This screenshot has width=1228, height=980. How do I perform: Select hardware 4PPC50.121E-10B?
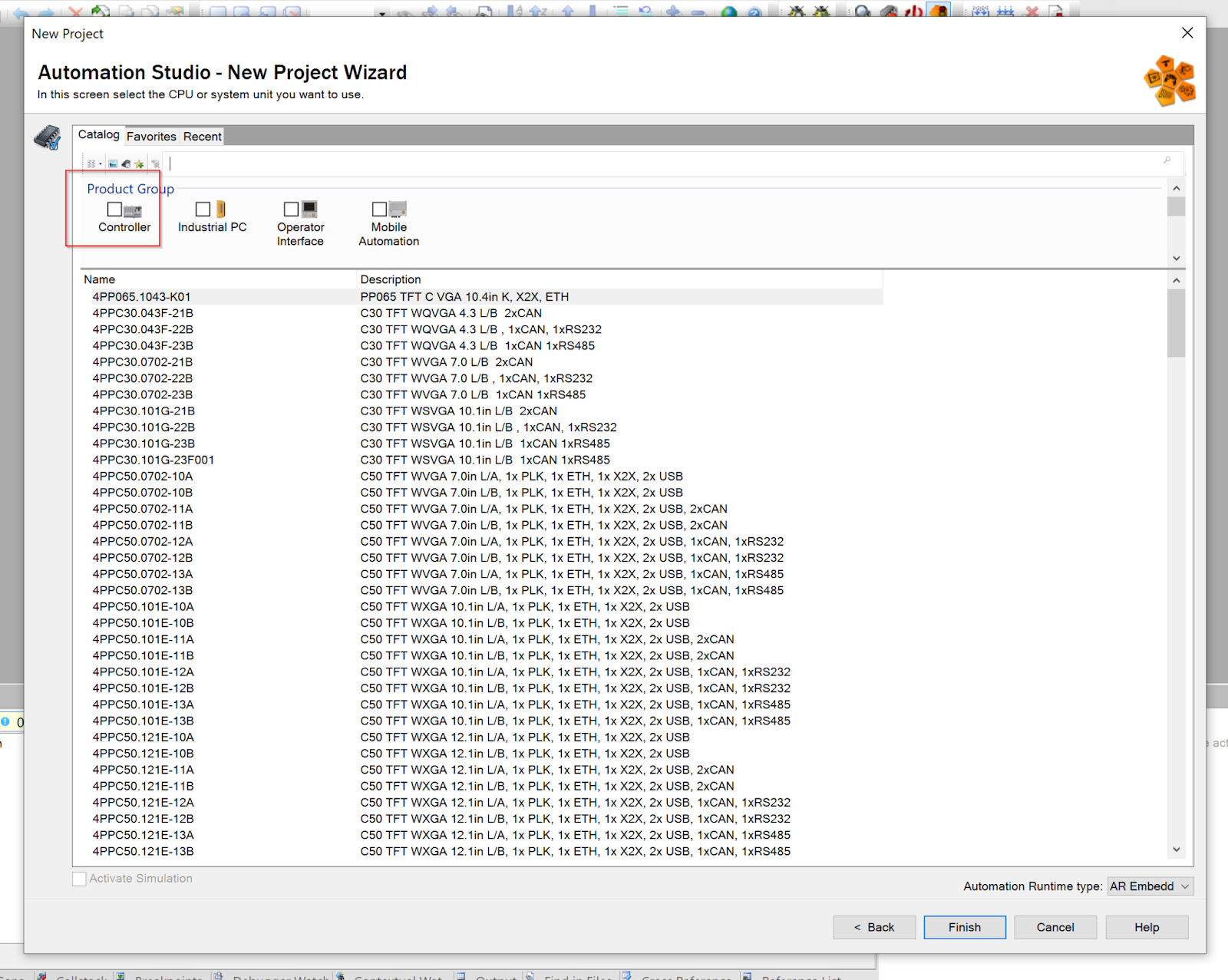pyautogui.click(x=144, y=754)
